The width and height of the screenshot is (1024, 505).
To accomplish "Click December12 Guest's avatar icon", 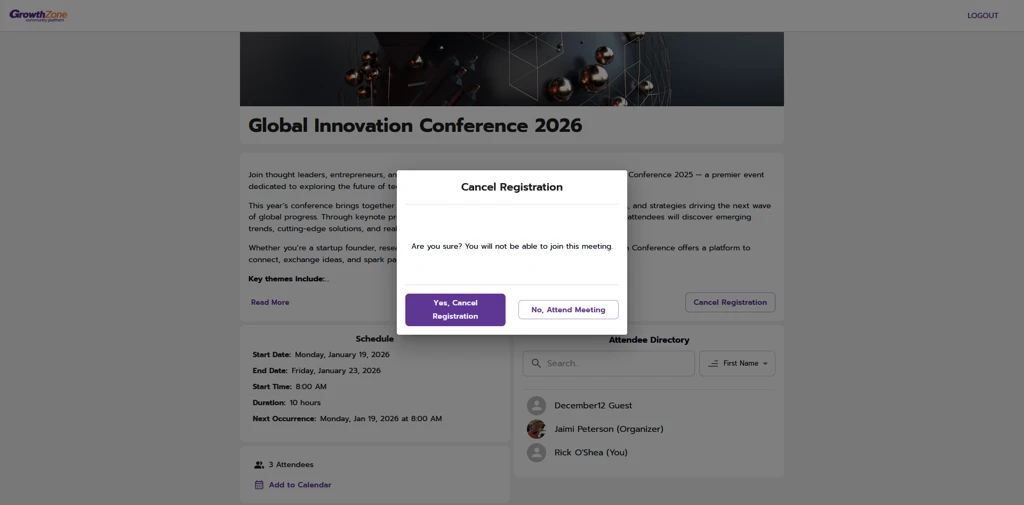I will pyautogui.click(x=536, y=405).
